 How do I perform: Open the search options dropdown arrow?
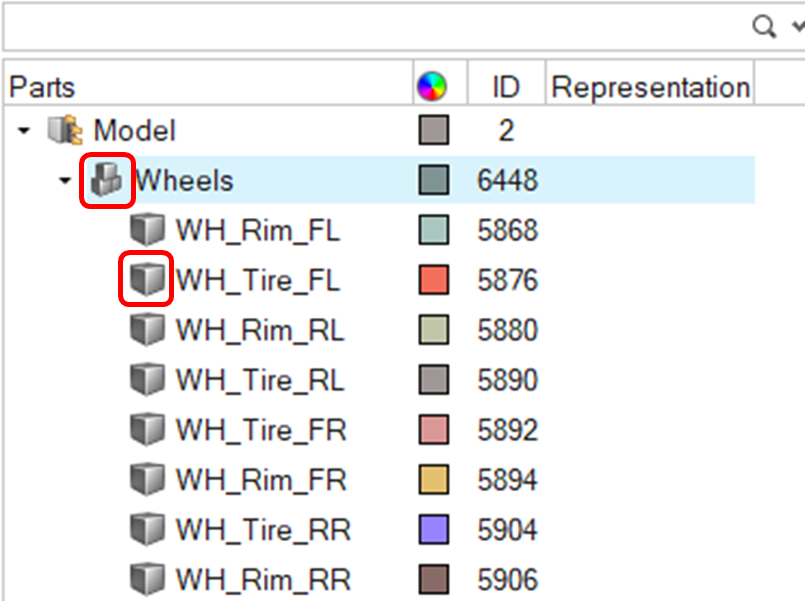click(x=798, y=26)
